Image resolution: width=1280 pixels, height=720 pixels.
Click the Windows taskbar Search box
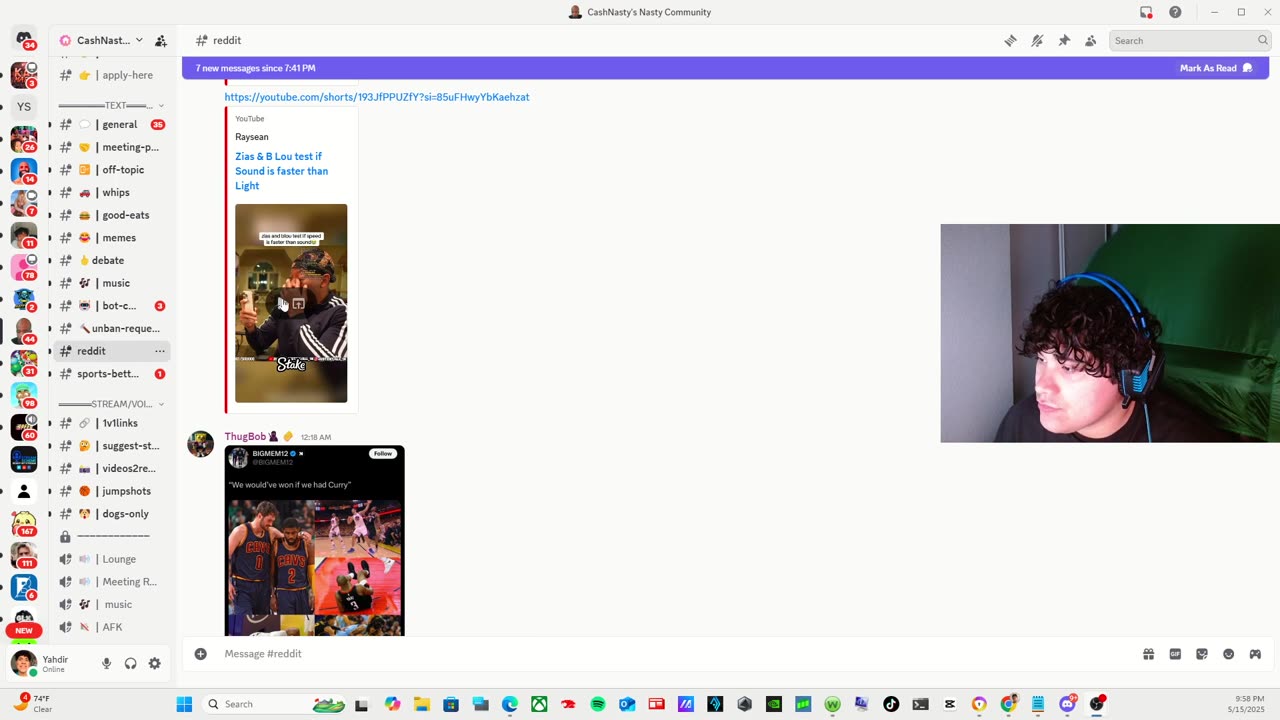272,704
